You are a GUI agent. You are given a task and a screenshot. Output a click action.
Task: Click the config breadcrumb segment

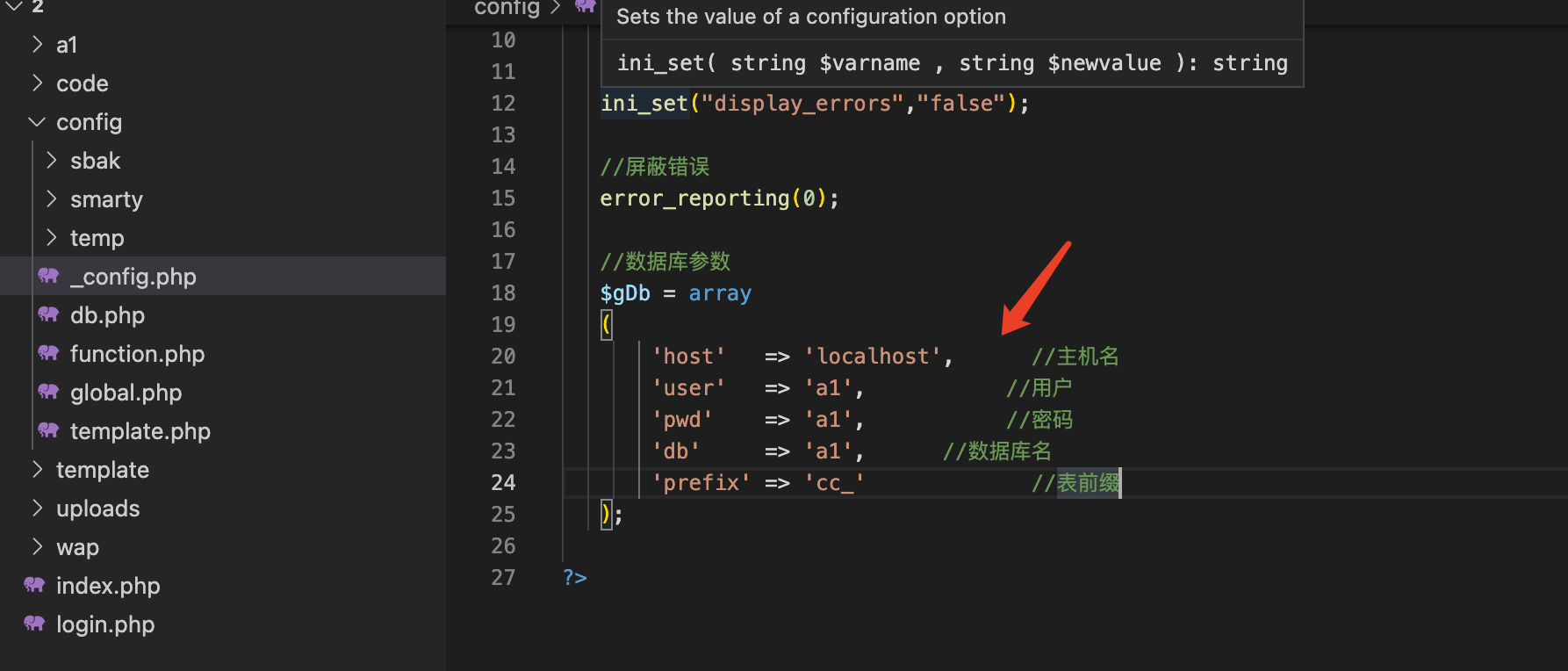[507, 8]
